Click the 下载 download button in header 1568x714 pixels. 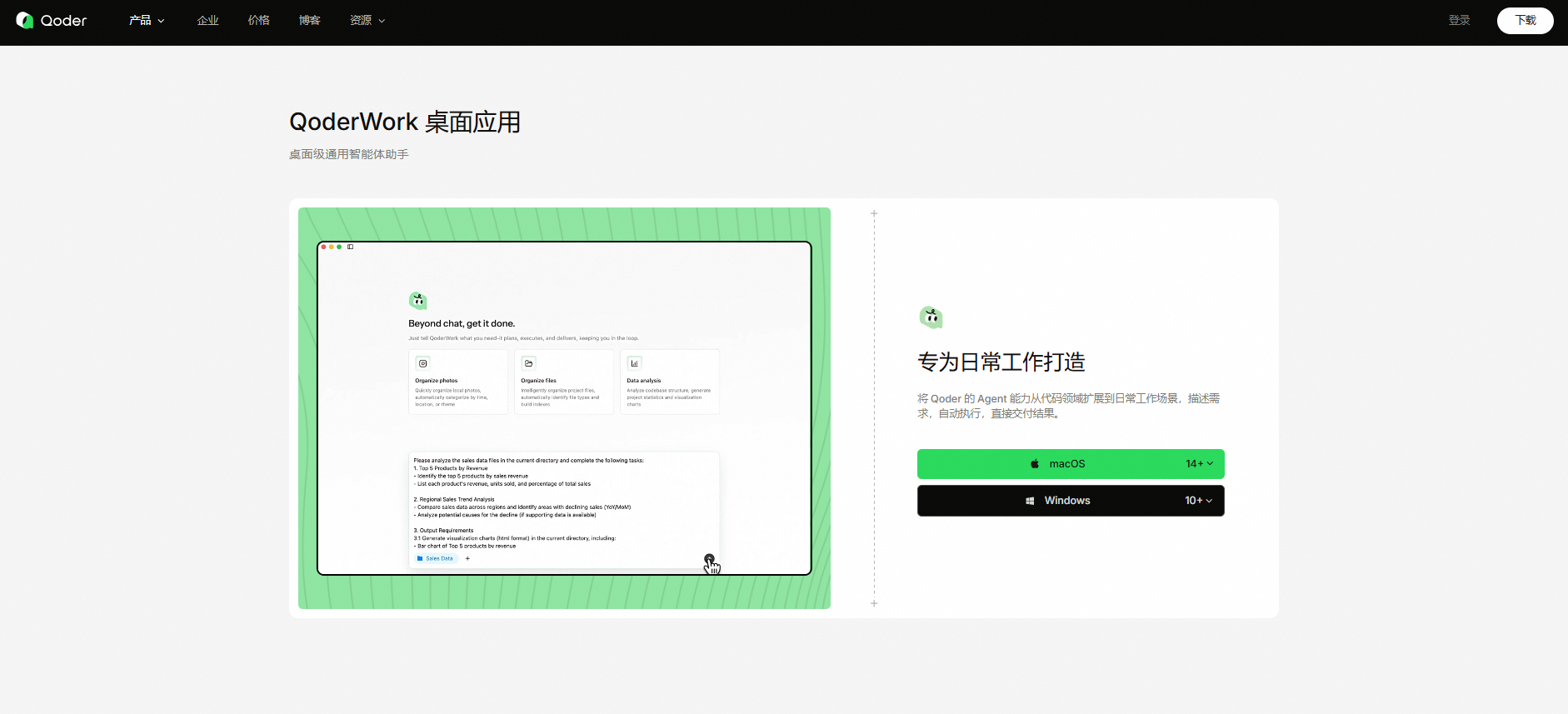click(1525, 21)
